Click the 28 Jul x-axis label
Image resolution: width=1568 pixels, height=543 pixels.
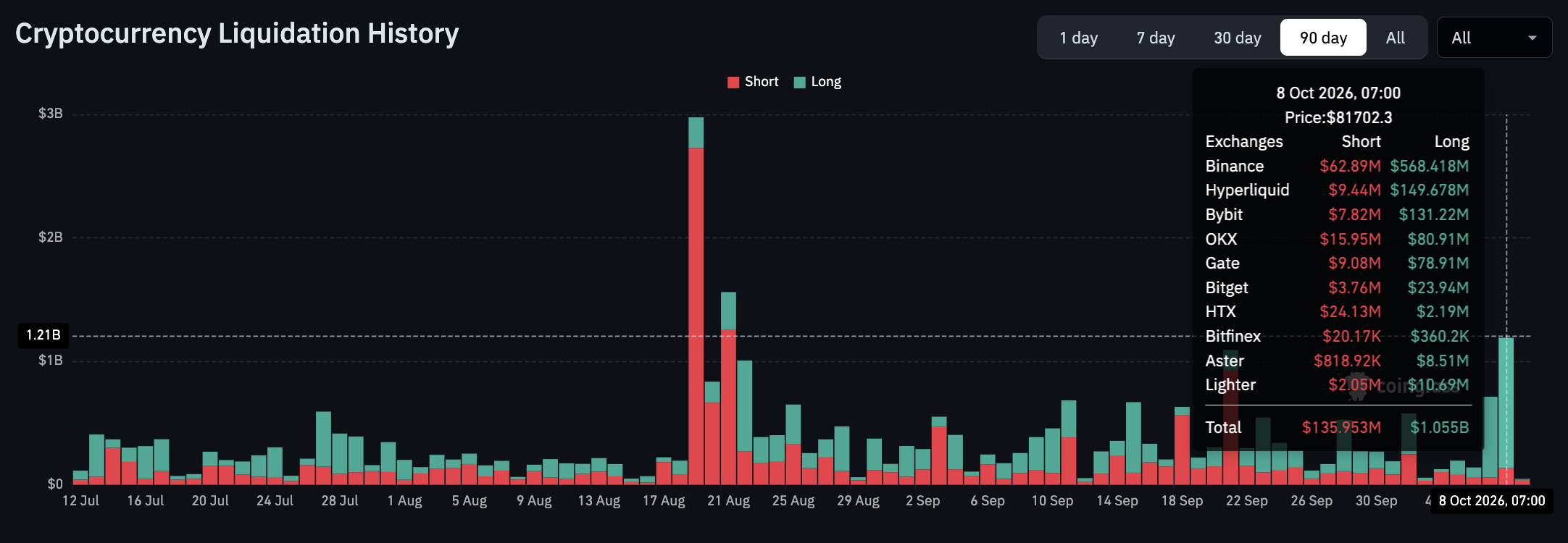340,501
